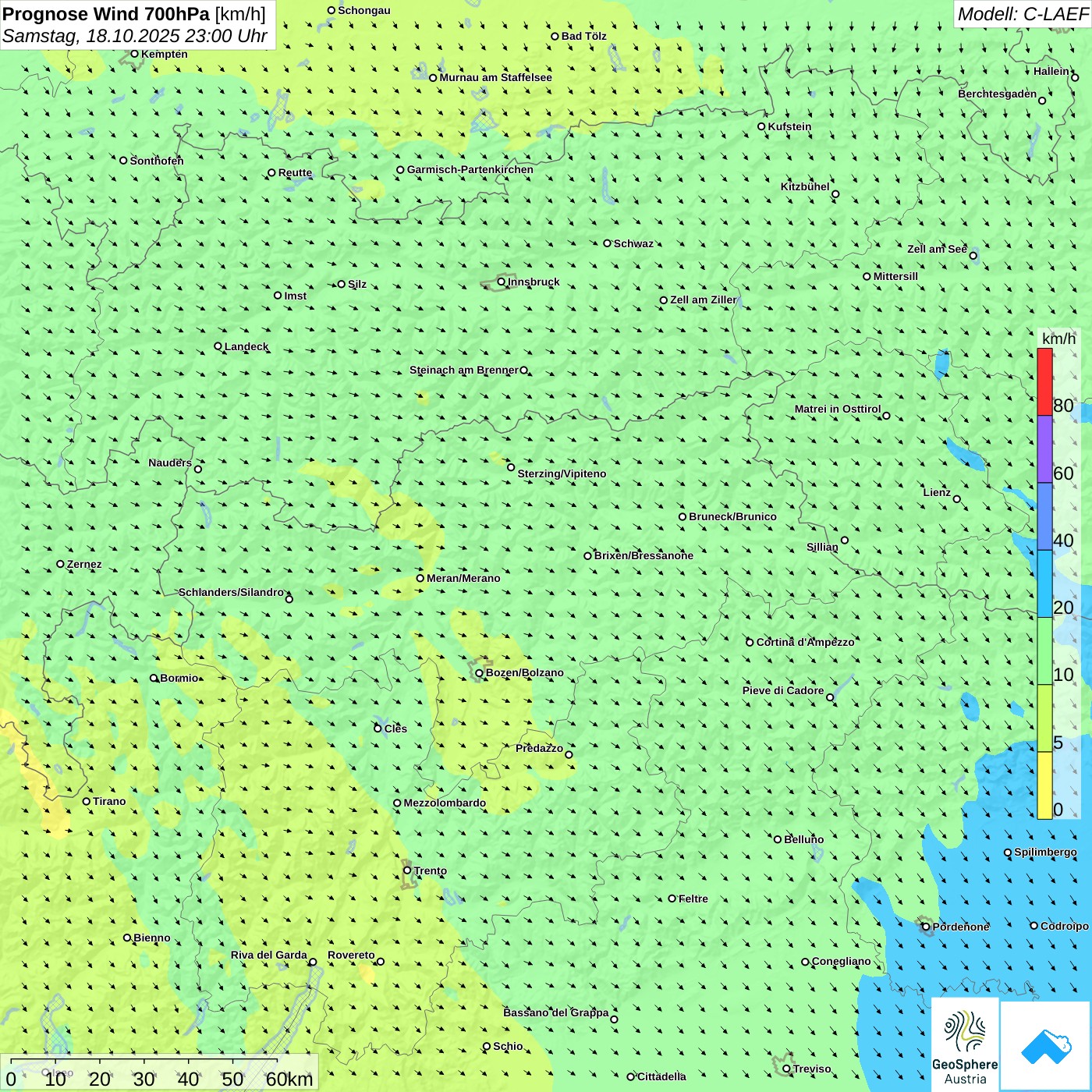
Task: Click the 'km/h' legend unit label
Action: [1058, 339]
